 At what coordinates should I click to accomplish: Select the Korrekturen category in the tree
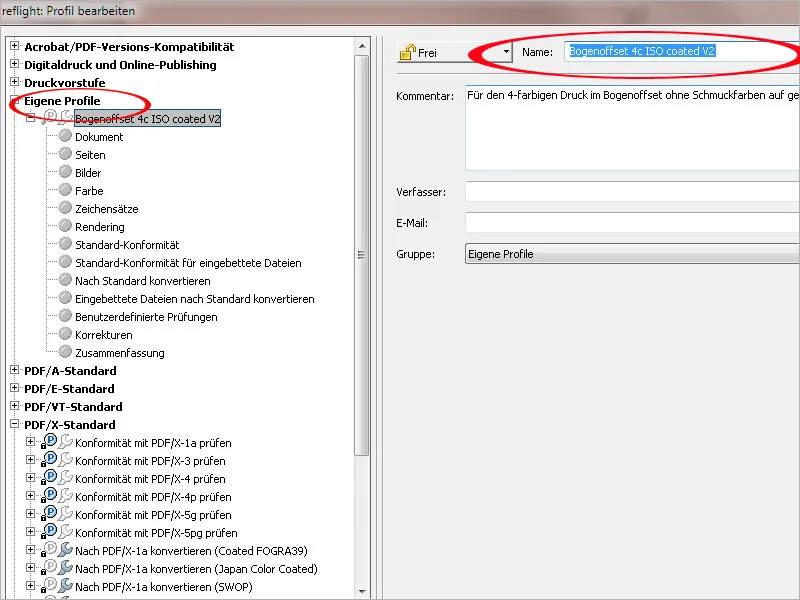102,334
